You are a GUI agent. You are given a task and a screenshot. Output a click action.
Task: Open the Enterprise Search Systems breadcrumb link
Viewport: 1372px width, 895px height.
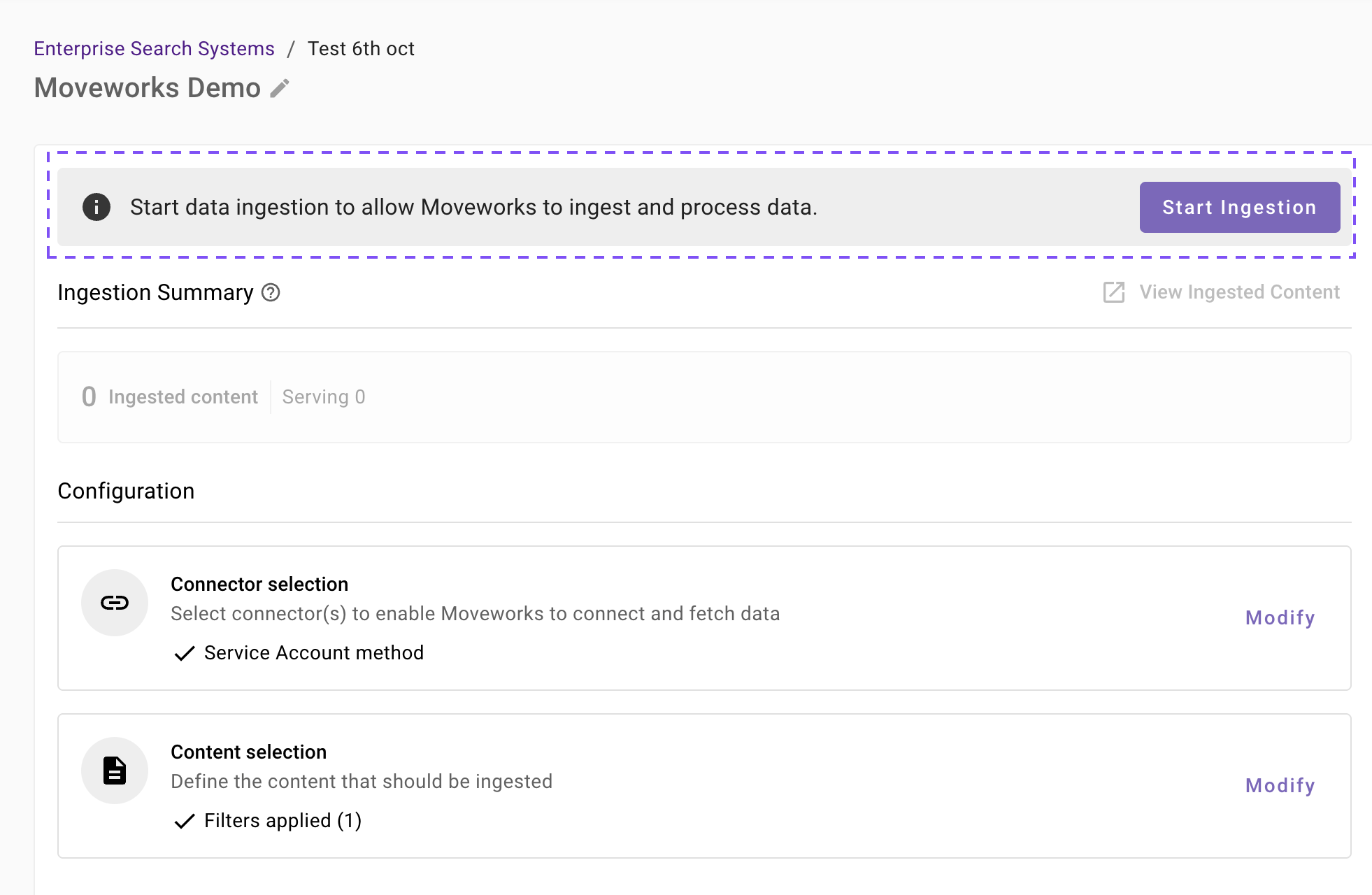click(154, 49)
